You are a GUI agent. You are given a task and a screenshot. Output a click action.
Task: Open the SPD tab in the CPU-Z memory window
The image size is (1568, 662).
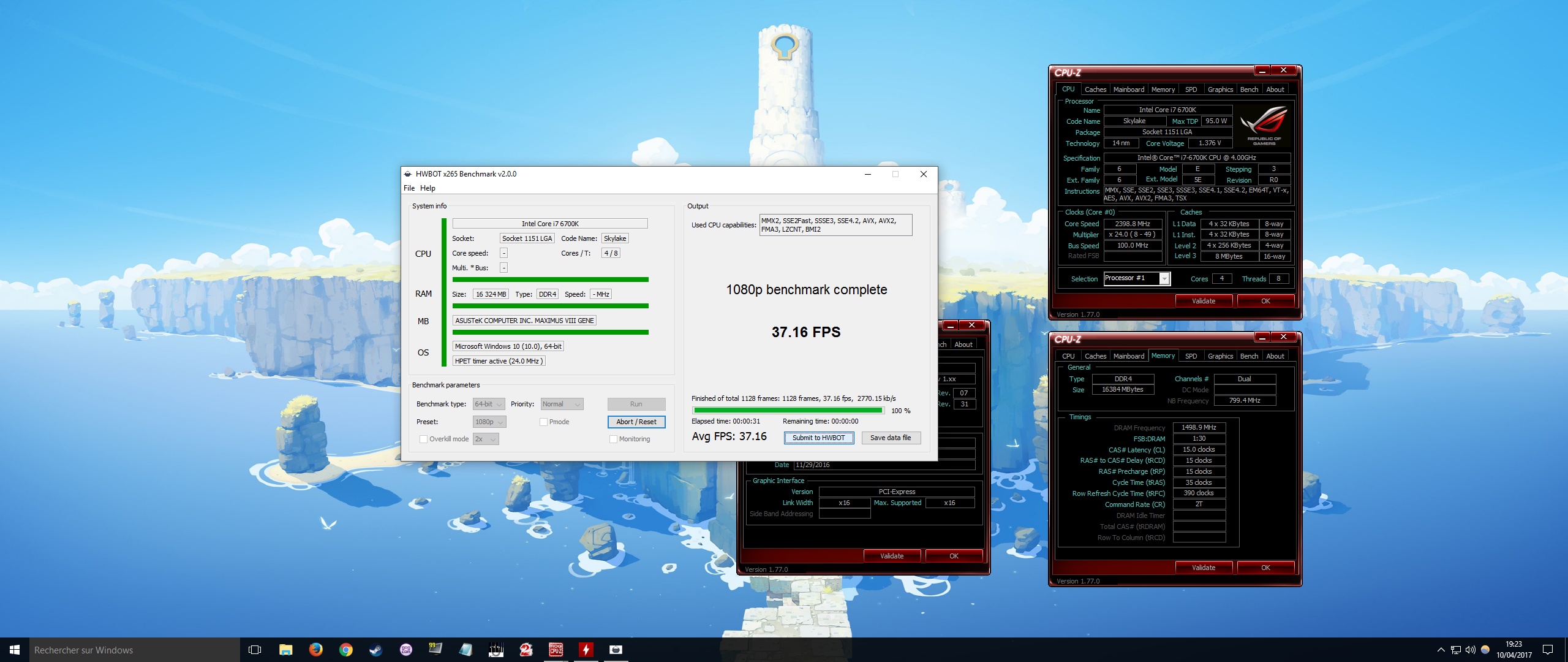click(x=1191, y=356)
